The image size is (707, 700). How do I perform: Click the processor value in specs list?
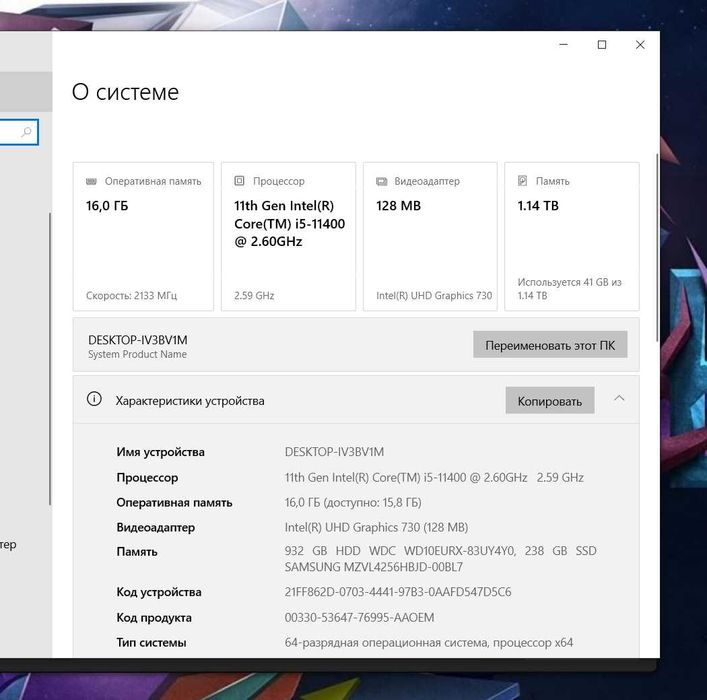434,478
